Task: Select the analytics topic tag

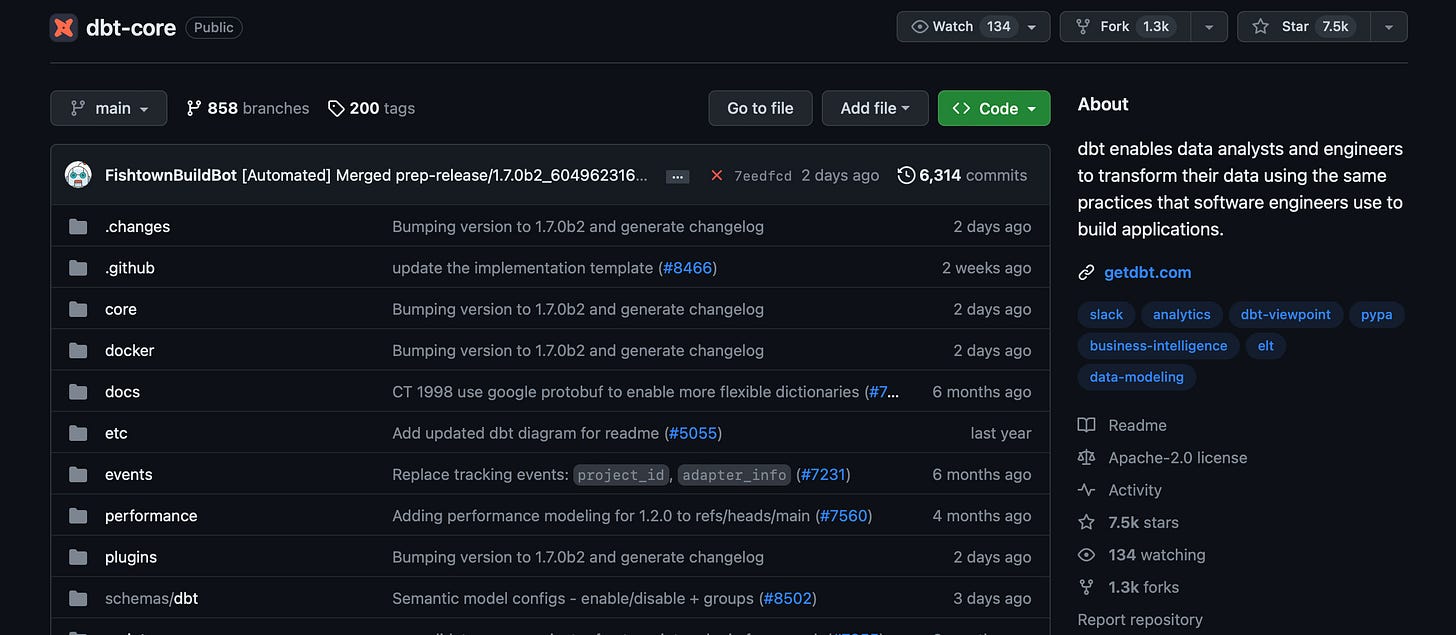Action: (x=1181, y=314)
